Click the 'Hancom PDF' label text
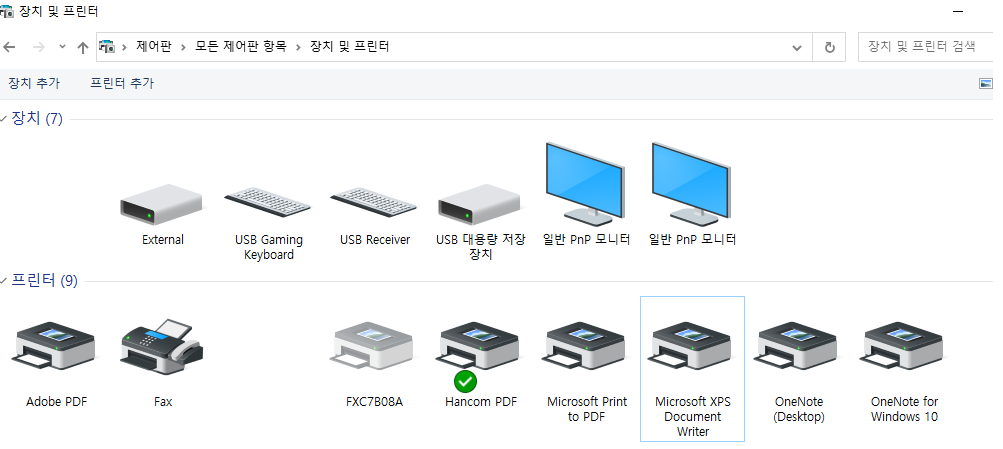The width and height of the screenshot is (1003, 449). click(x=481, y=402)
